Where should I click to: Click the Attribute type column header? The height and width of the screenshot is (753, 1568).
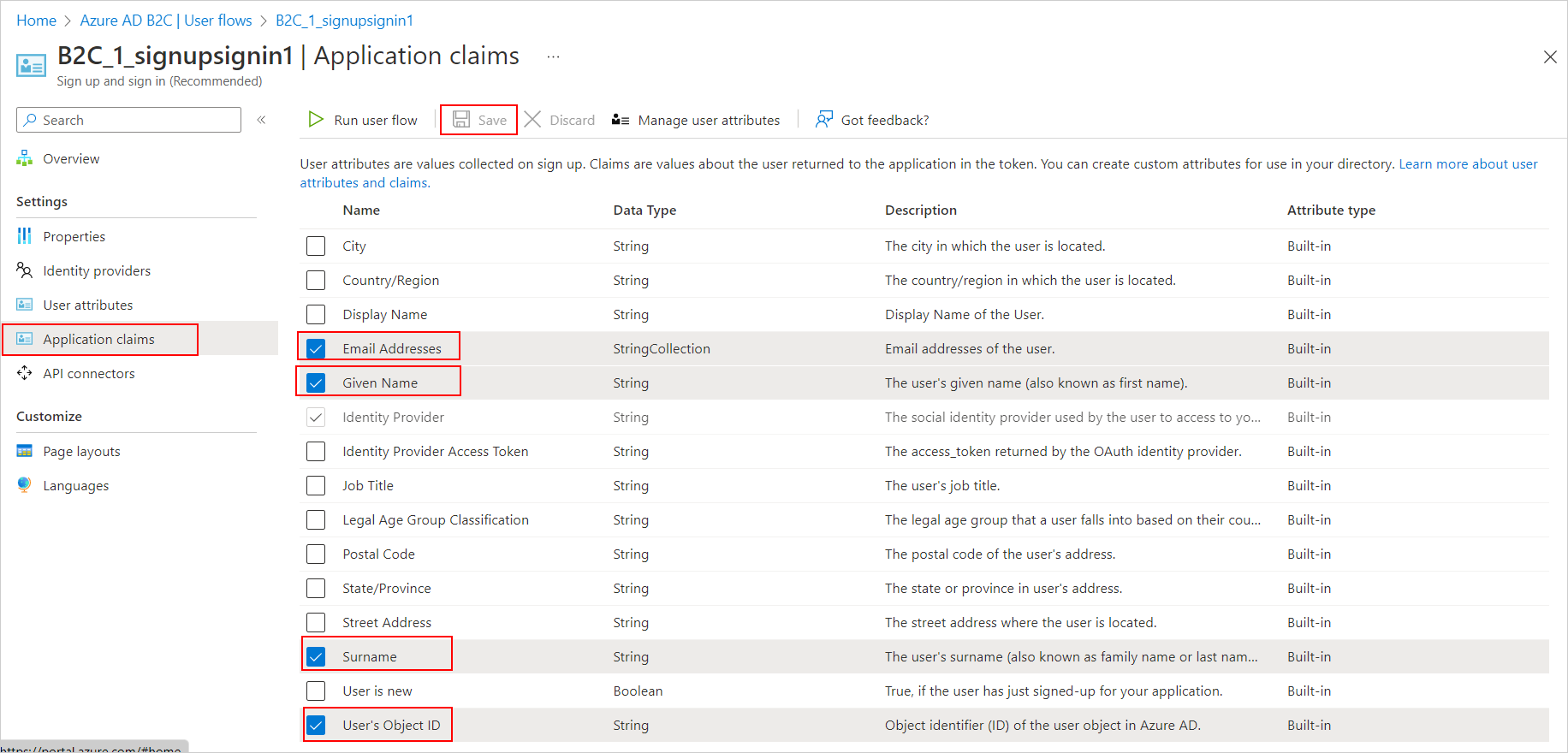(1331, 210)
